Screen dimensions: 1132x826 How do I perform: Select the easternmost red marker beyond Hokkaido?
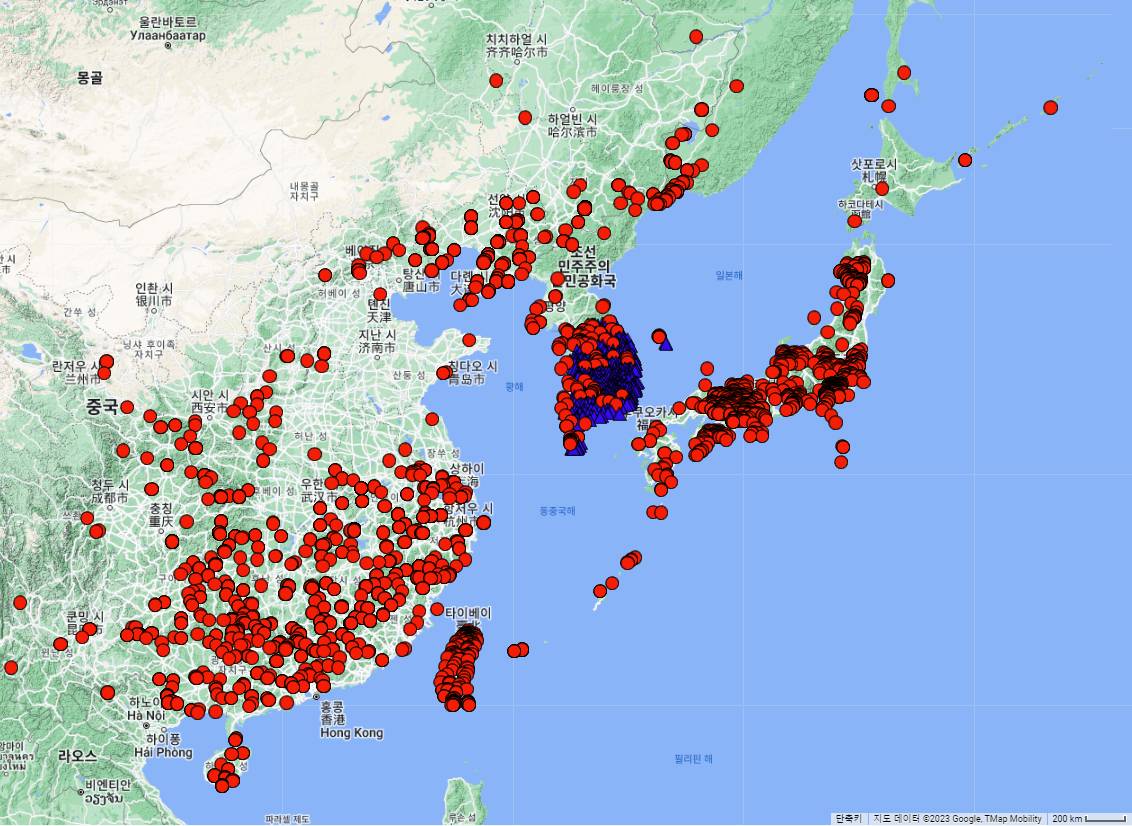(1050, 107)
